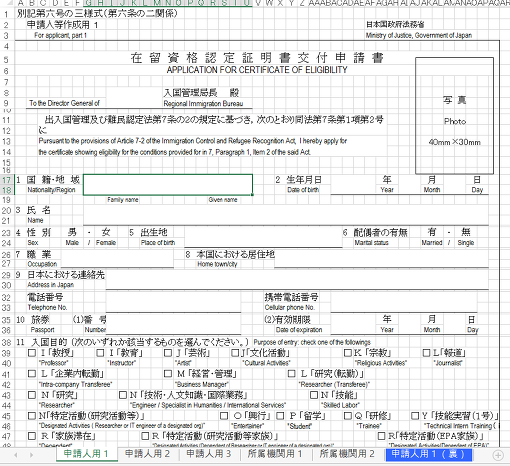Tick the 「文化活動」 Cultural Activities checkbox
Image resolution: width=510 pixels, height=466 pixels.
(x=235, y=353)
